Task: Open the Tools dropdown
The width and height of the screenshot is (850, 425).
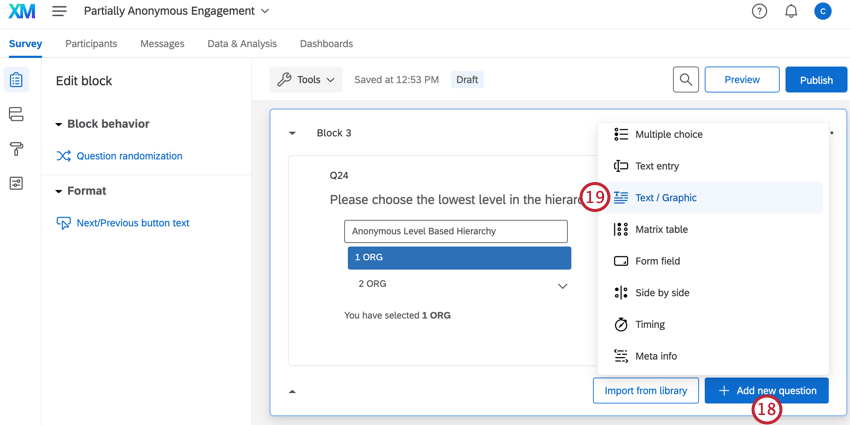Action: tap(306, 80)
